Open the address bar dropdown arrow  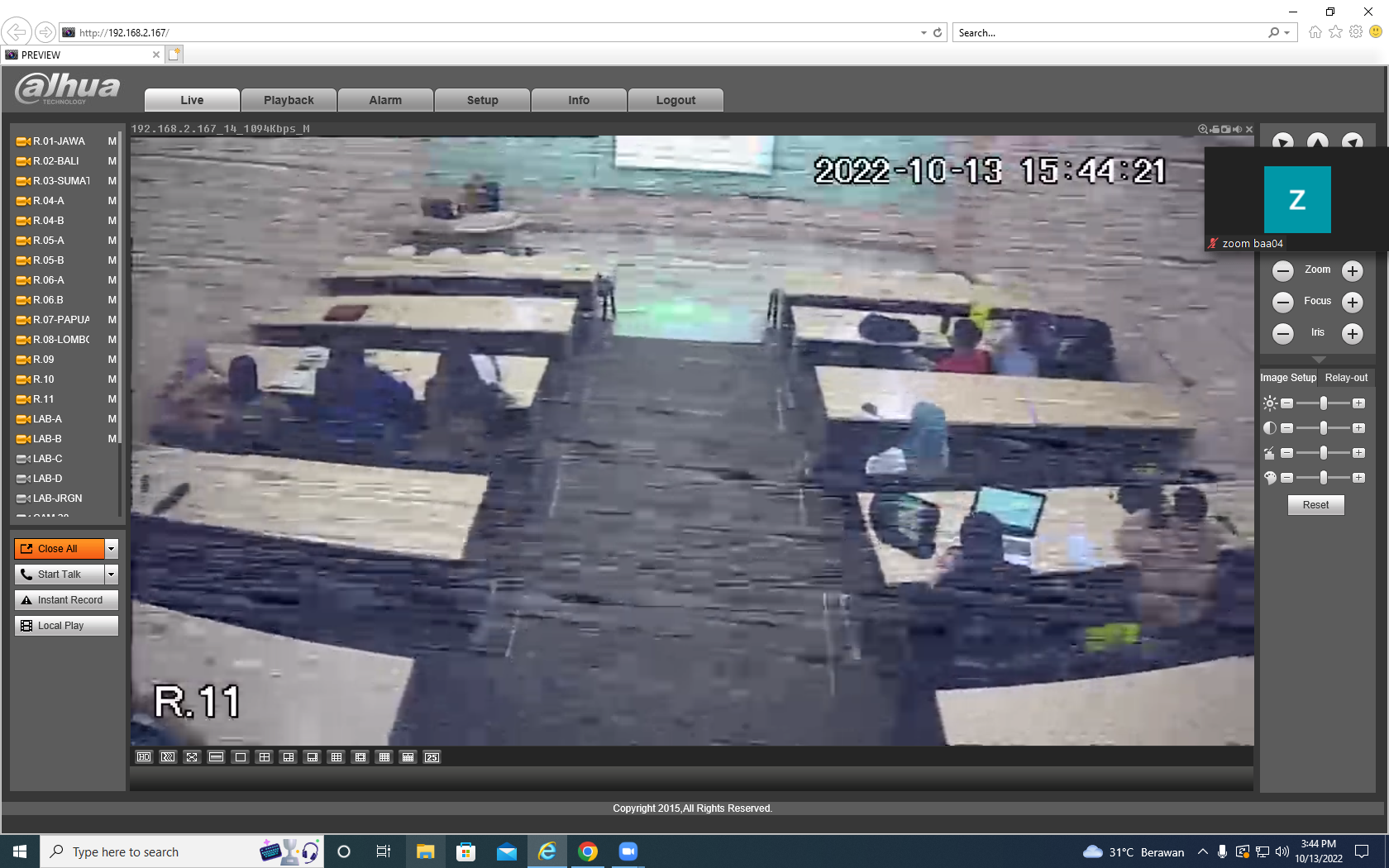coord(924,33)
